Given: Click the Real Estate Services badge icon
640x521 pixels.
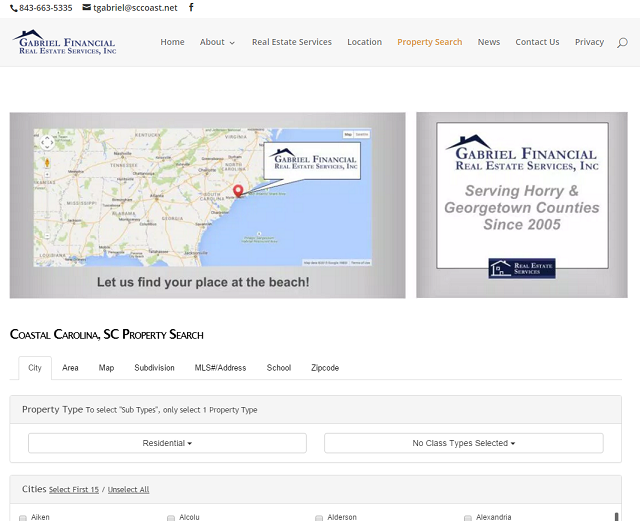Looking at the screenshot, I should click(522, 268).
